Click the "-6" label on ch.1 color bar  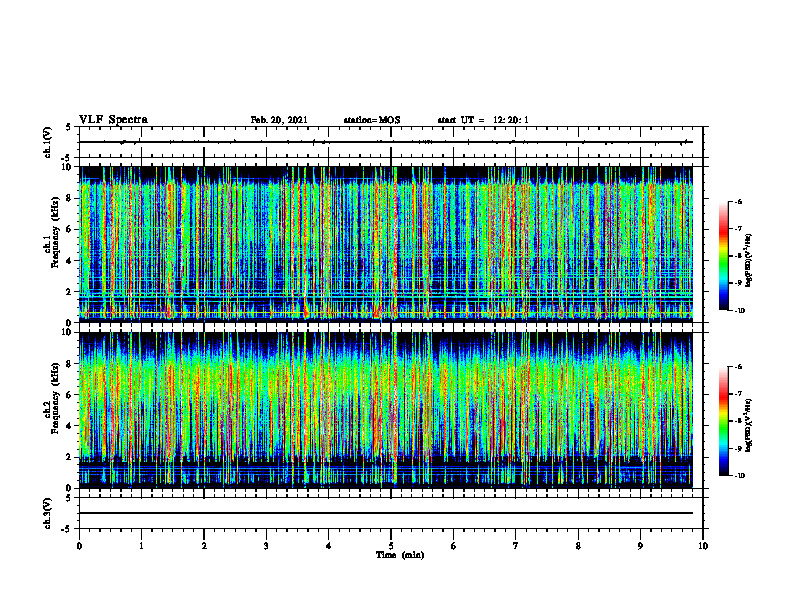coord(738,202)
